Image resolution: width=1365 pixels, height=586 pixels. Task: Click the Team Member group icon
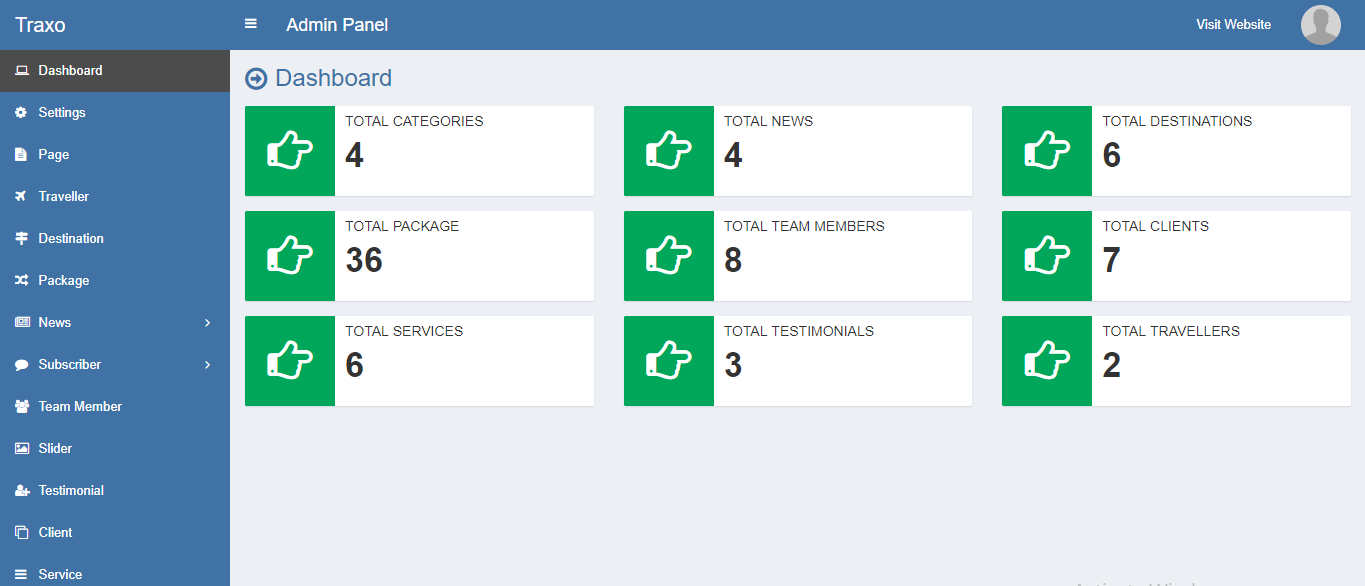21,407
